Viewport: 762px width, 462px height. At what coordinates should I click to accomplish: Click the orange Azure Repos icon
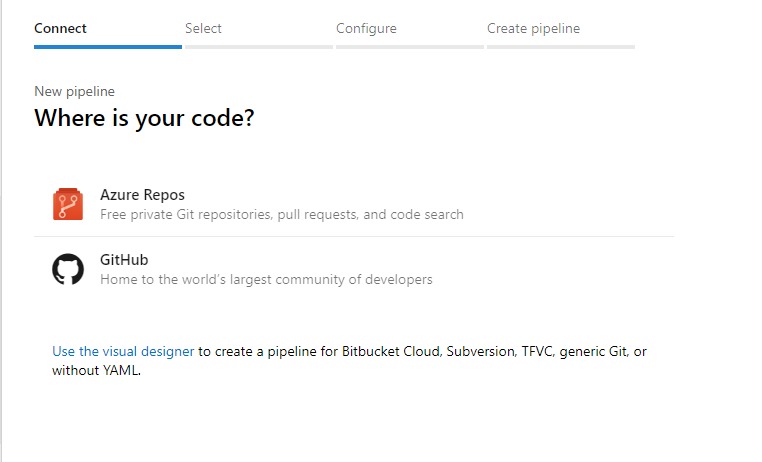point(68,204)
